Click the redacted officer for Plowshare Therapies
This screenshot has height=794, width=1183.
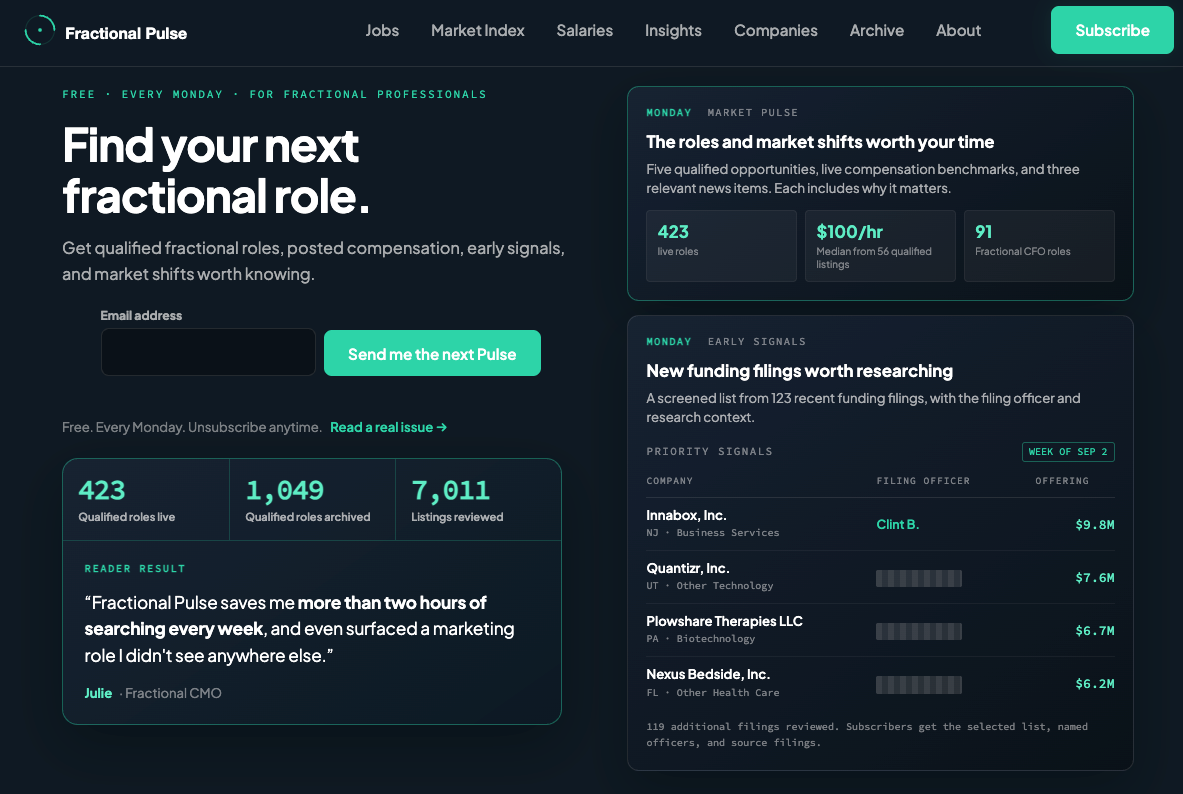[919, 631]
